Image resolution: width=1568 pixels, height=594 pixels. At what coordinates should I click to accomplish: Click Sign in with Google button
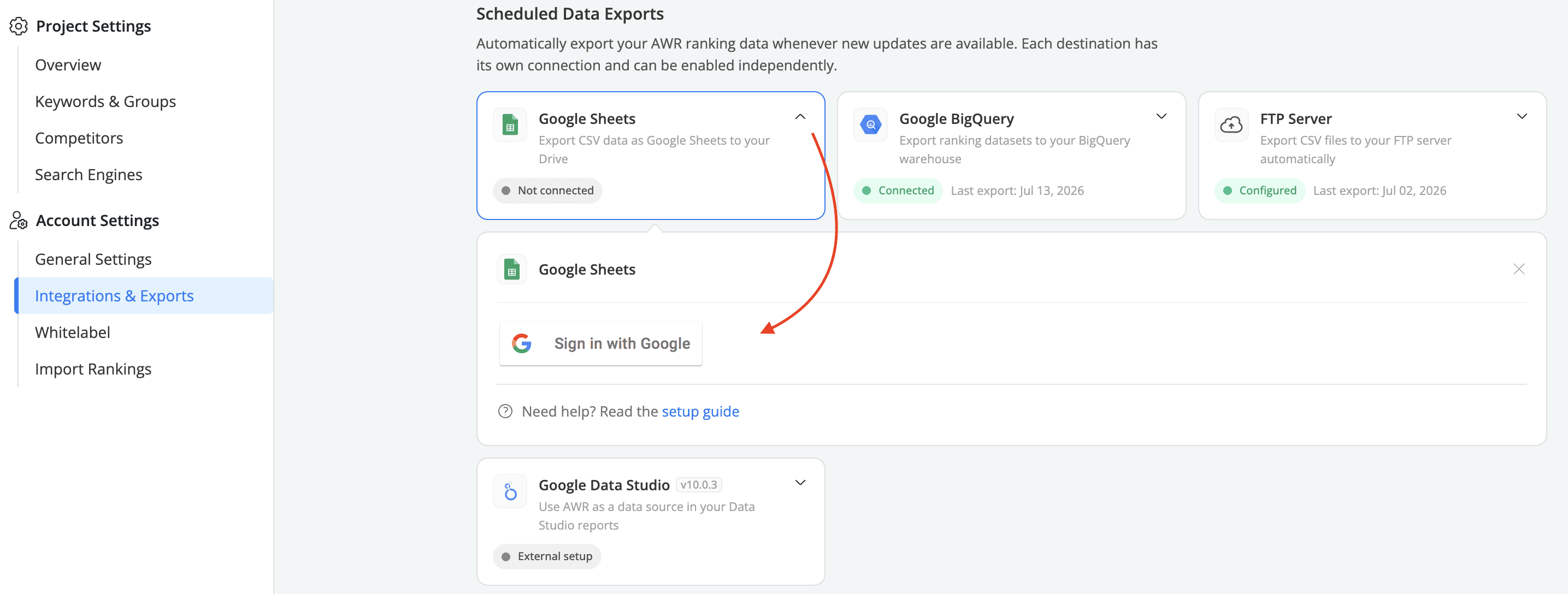coord(601,343)
